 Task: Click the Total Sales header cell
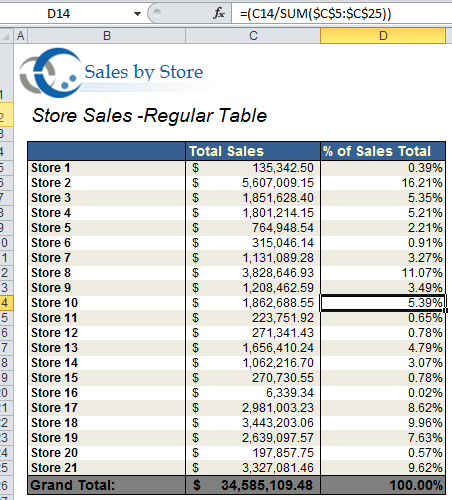click(253, 151)
